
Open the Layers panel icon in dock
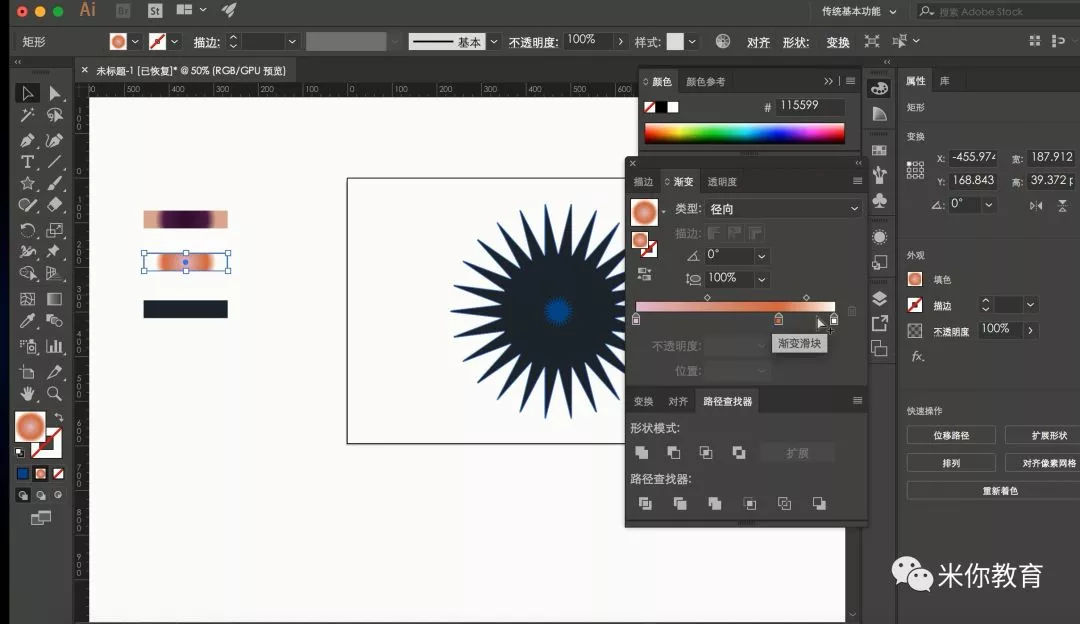click(x=879, y=298)
